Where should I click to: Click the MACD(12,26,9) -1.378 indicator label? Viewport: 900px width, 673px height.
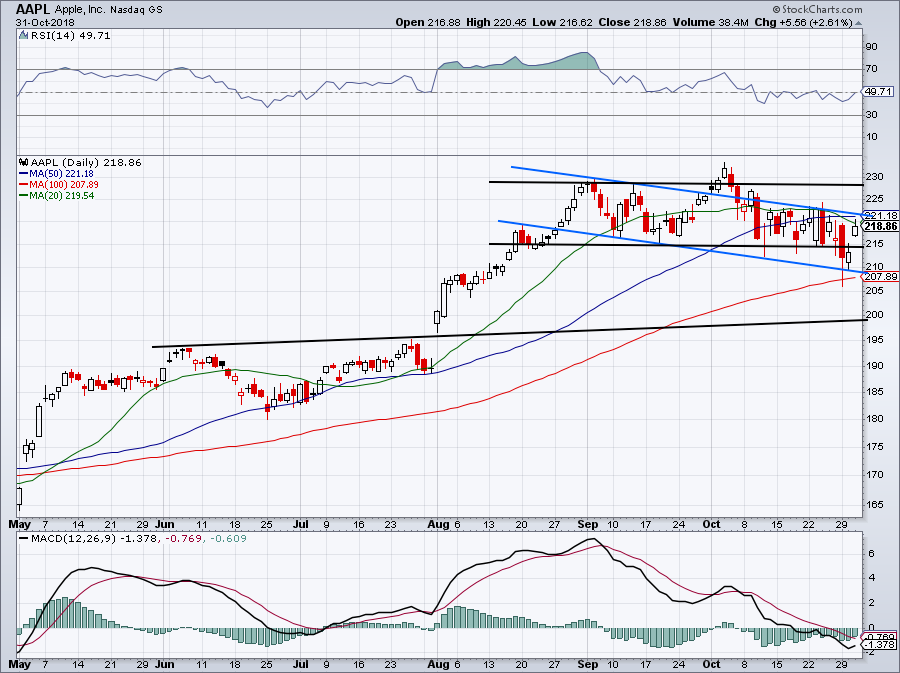pos(95,539)
